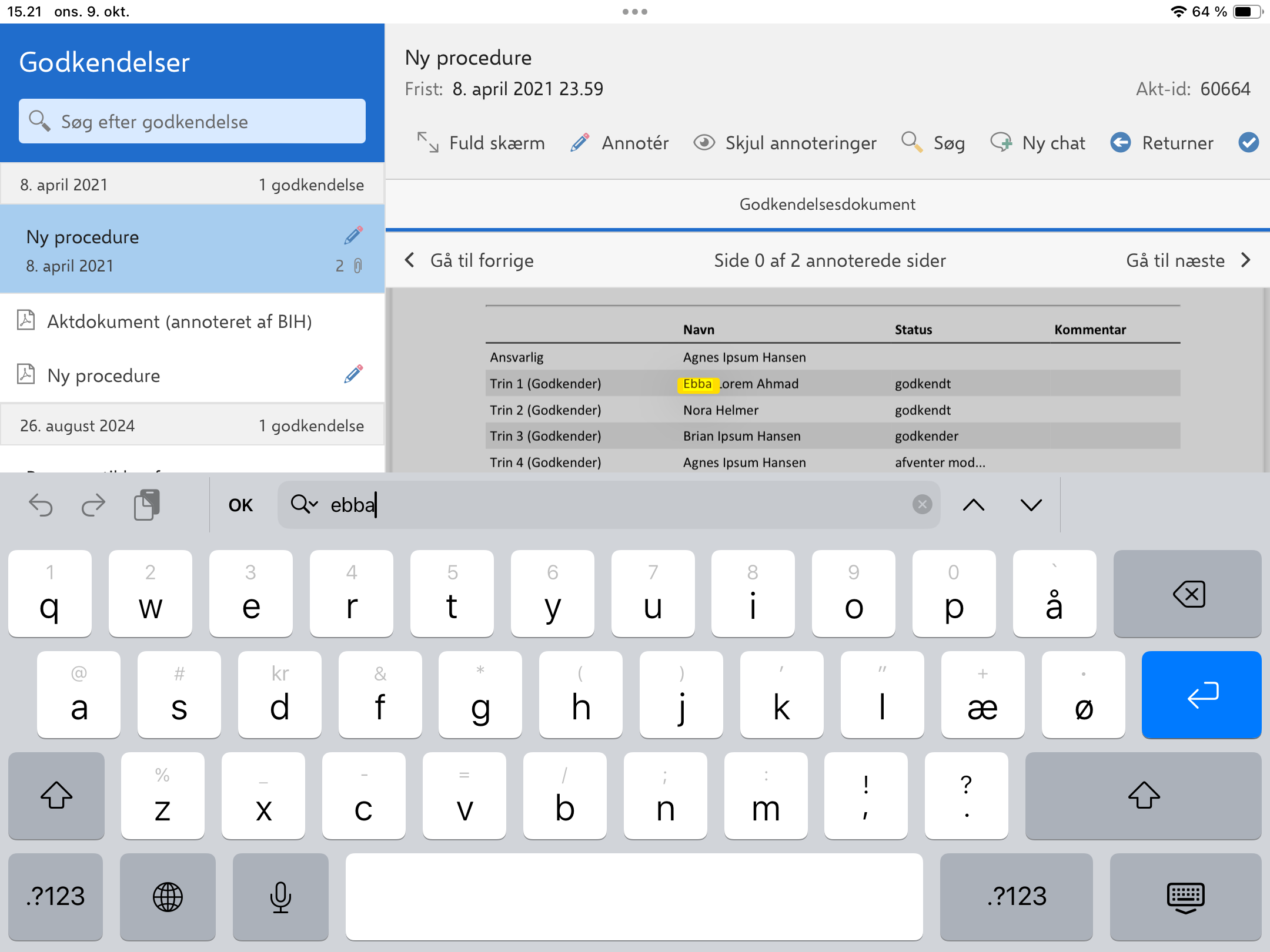Tap the q key
Screen dimensions: 1270x952
50,594
